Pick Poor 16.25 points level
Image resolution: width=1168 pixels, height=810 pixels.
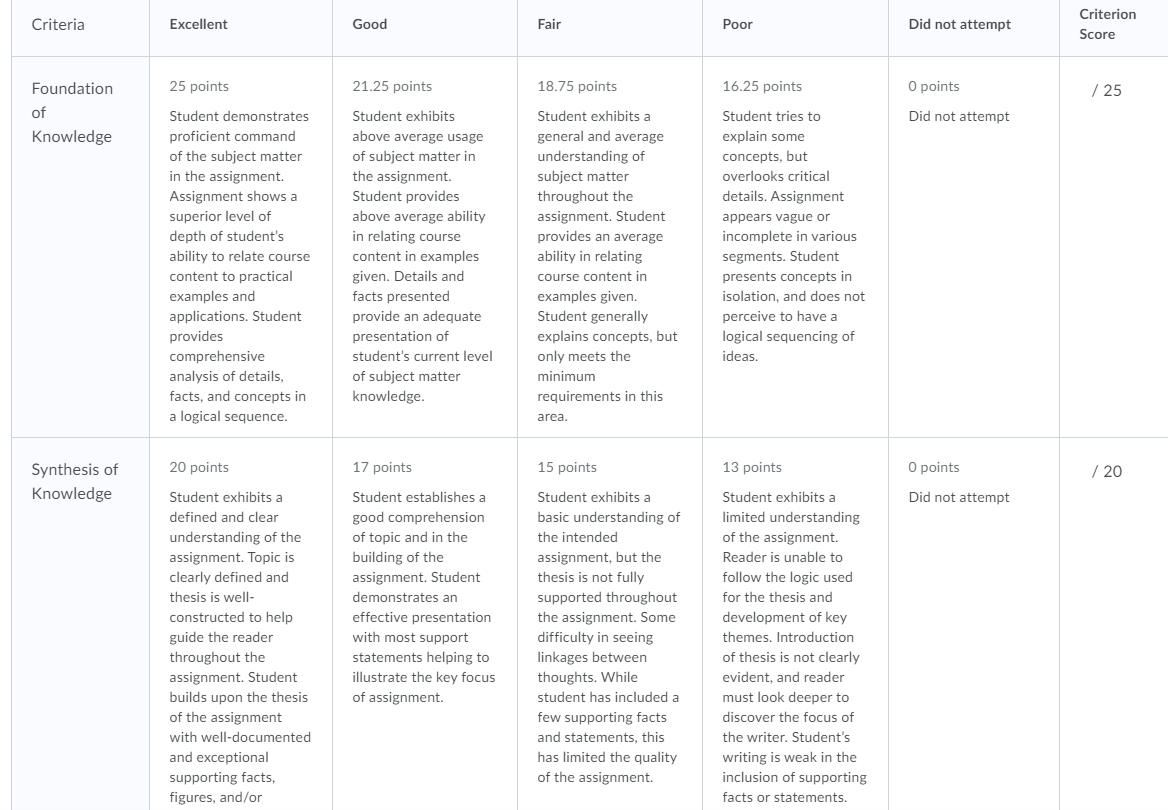(795, 247)
